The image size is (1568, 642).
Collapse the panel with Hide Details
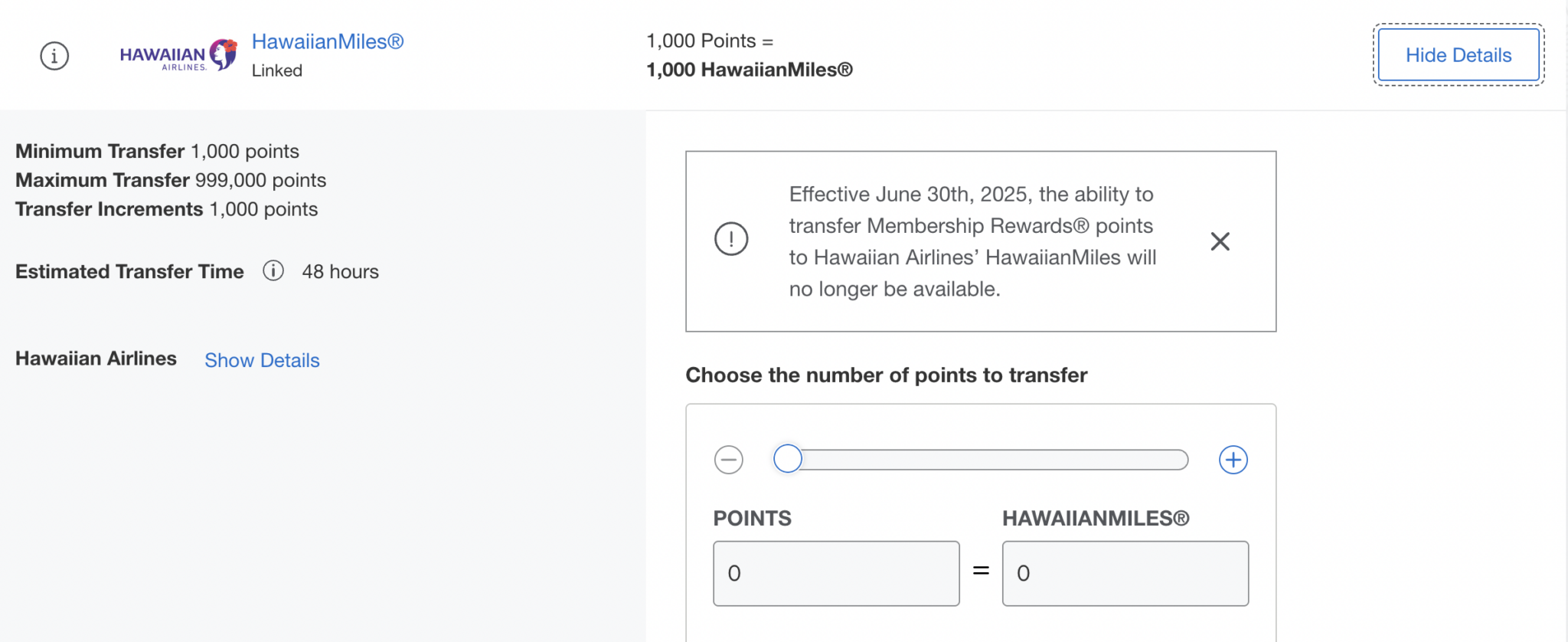pyautogui.click(x=1458, y=55)
